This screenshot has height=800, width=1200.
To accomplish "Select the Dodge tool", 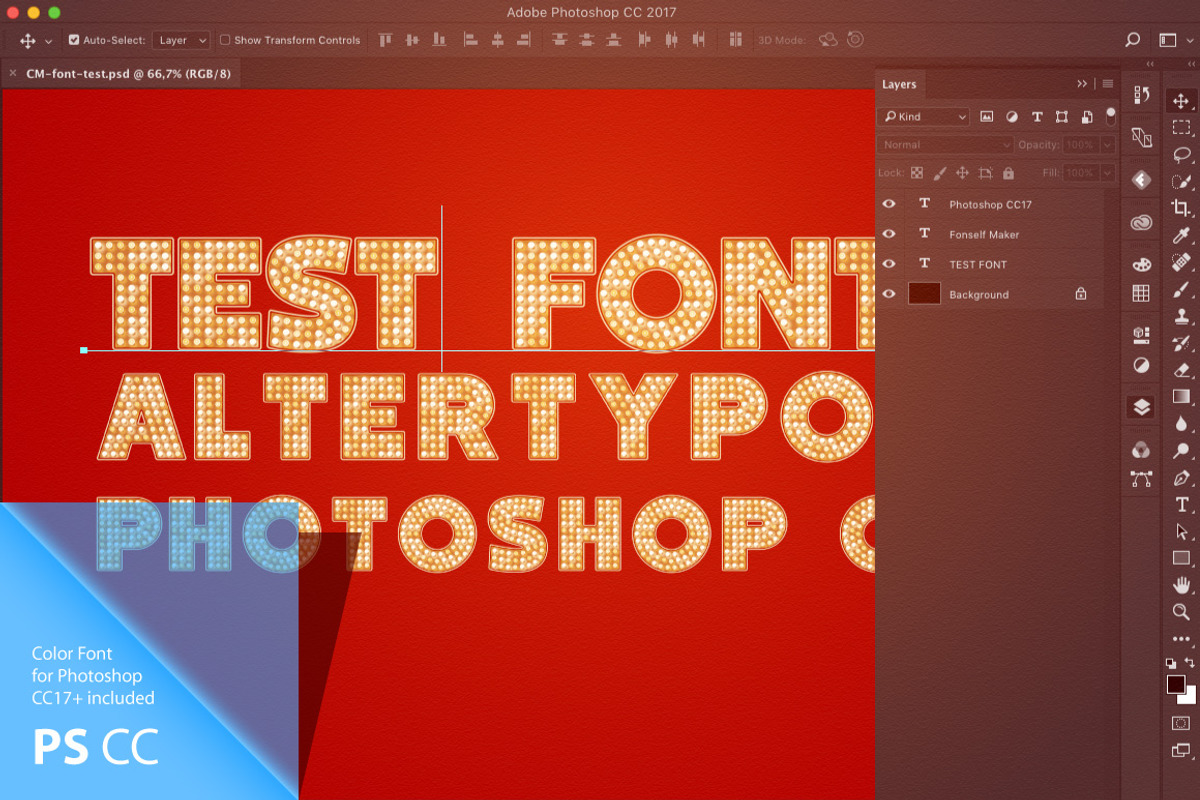I will pyautogui.click(x=1181, y=451).
